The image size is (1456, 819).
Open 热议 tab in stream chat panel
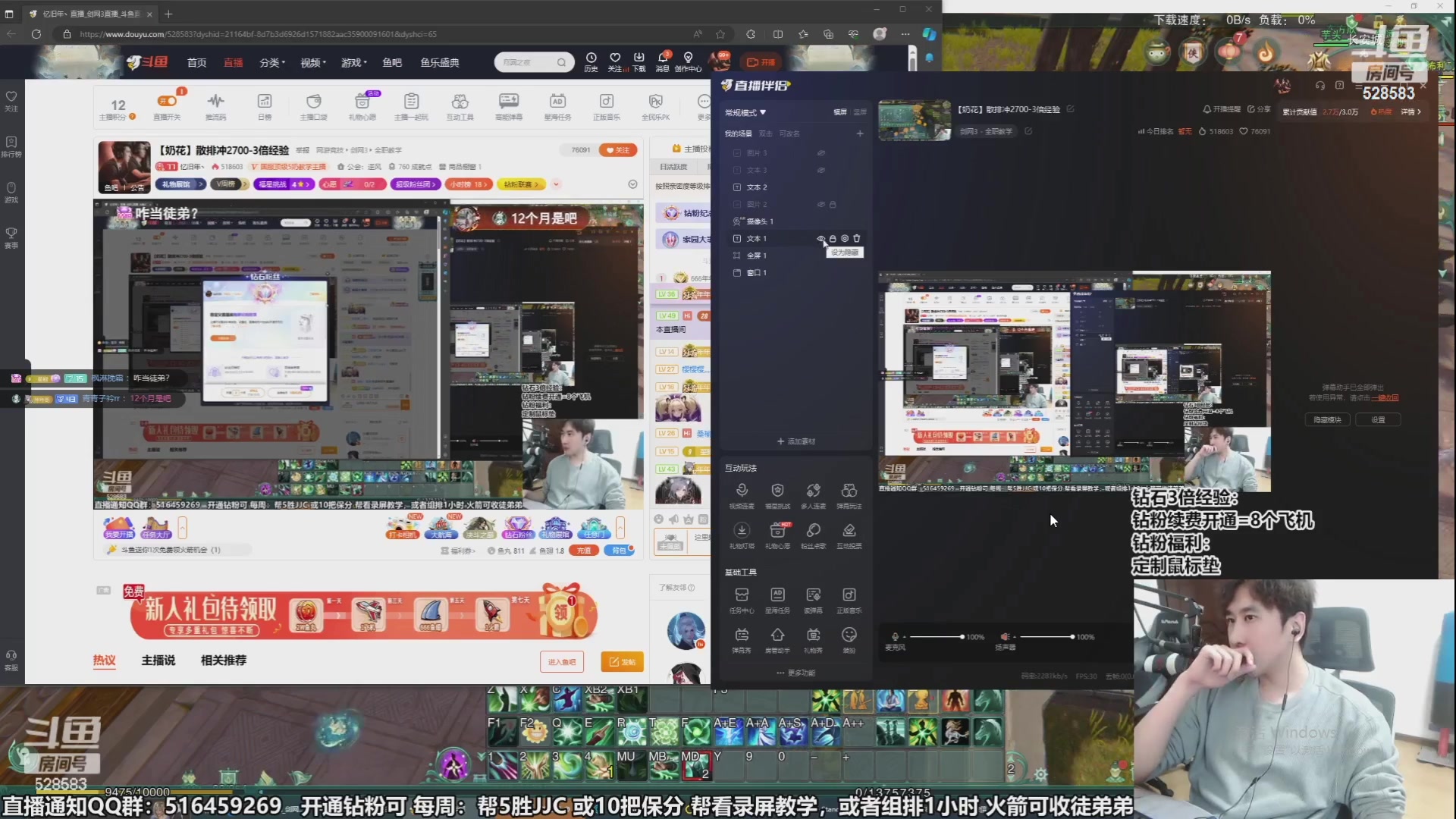pos(105,660)
